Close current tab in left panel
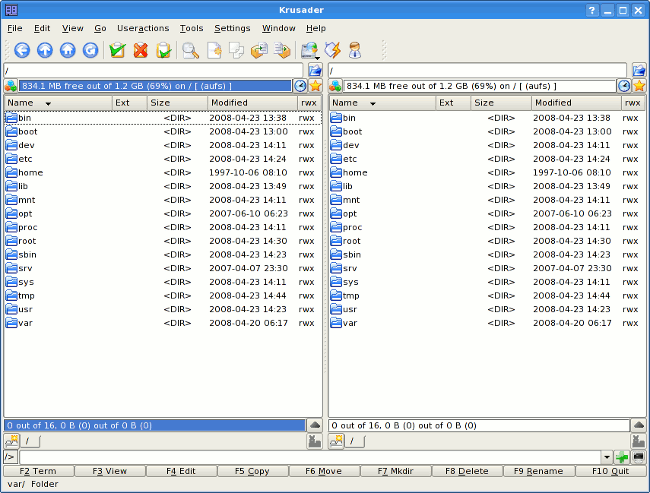 click(315, 441)
